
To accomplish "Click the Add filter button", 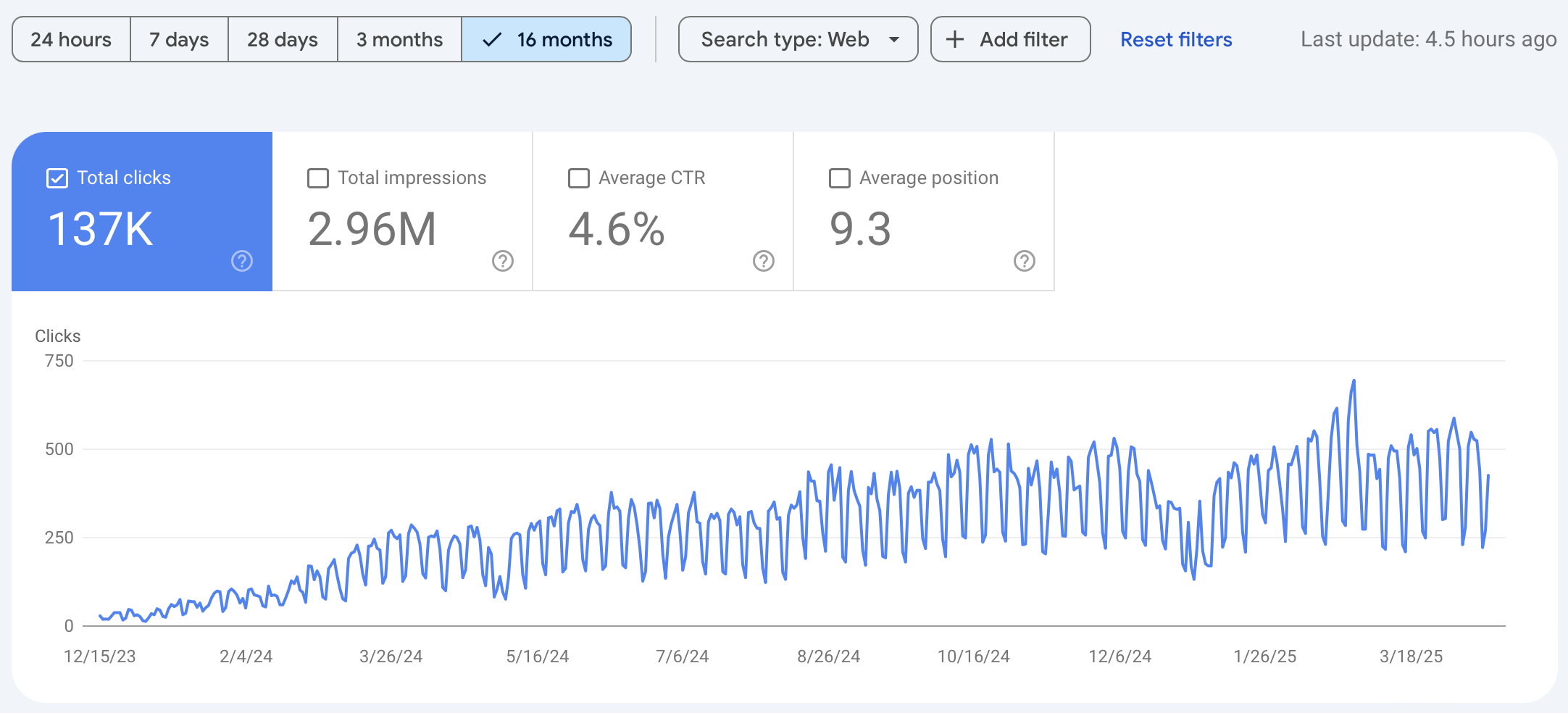I will click(x=1010, y=39).
